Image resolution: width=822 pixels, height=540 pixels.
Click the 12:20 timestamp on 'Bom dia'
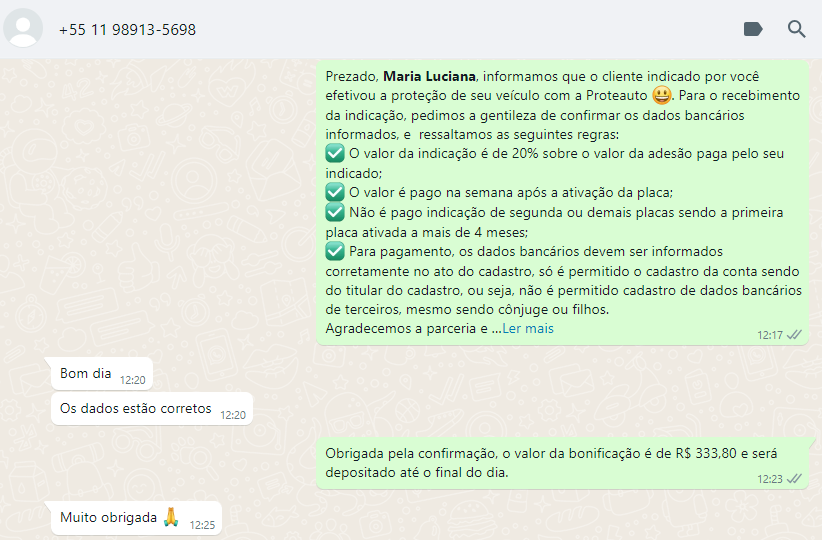point(133,380)
